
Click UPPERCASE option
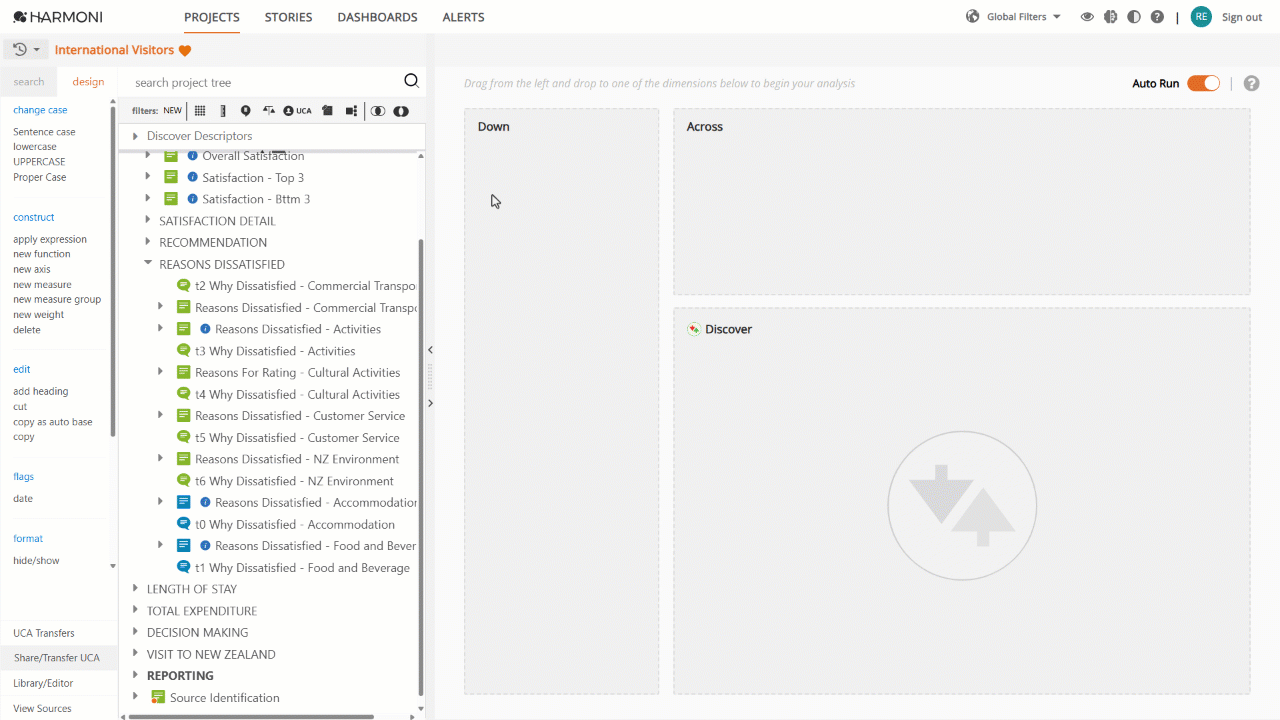(x=39, y=162)
